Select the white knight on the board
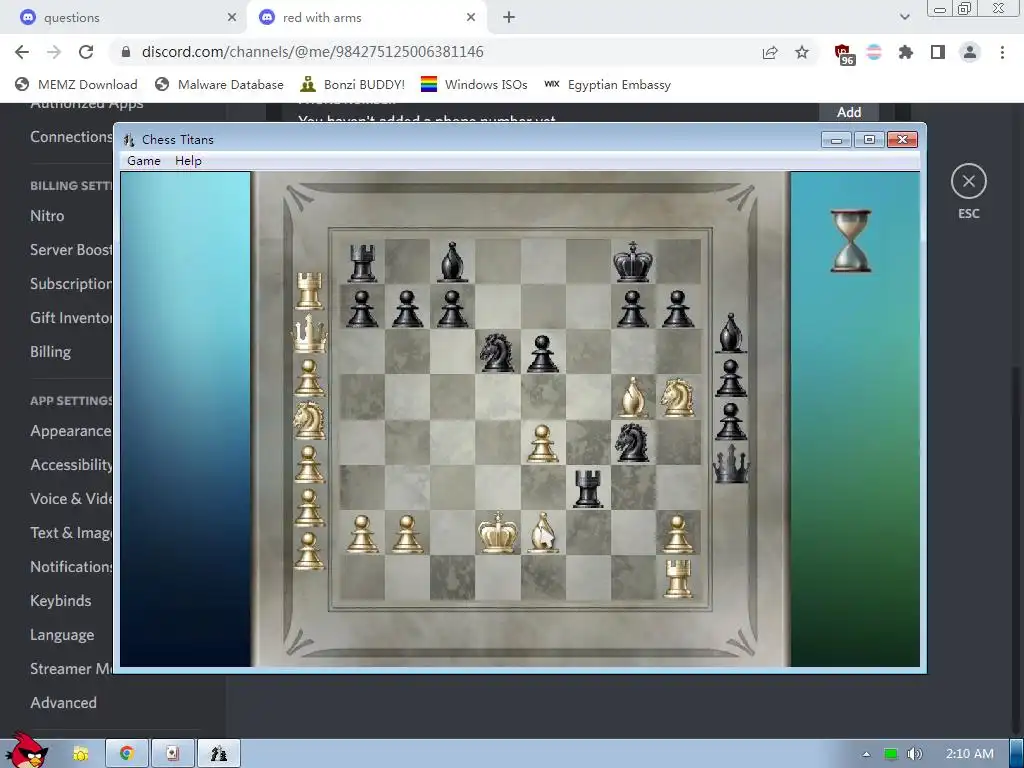The height and width of the screenshot is (768, 1024). pos(677,397)
